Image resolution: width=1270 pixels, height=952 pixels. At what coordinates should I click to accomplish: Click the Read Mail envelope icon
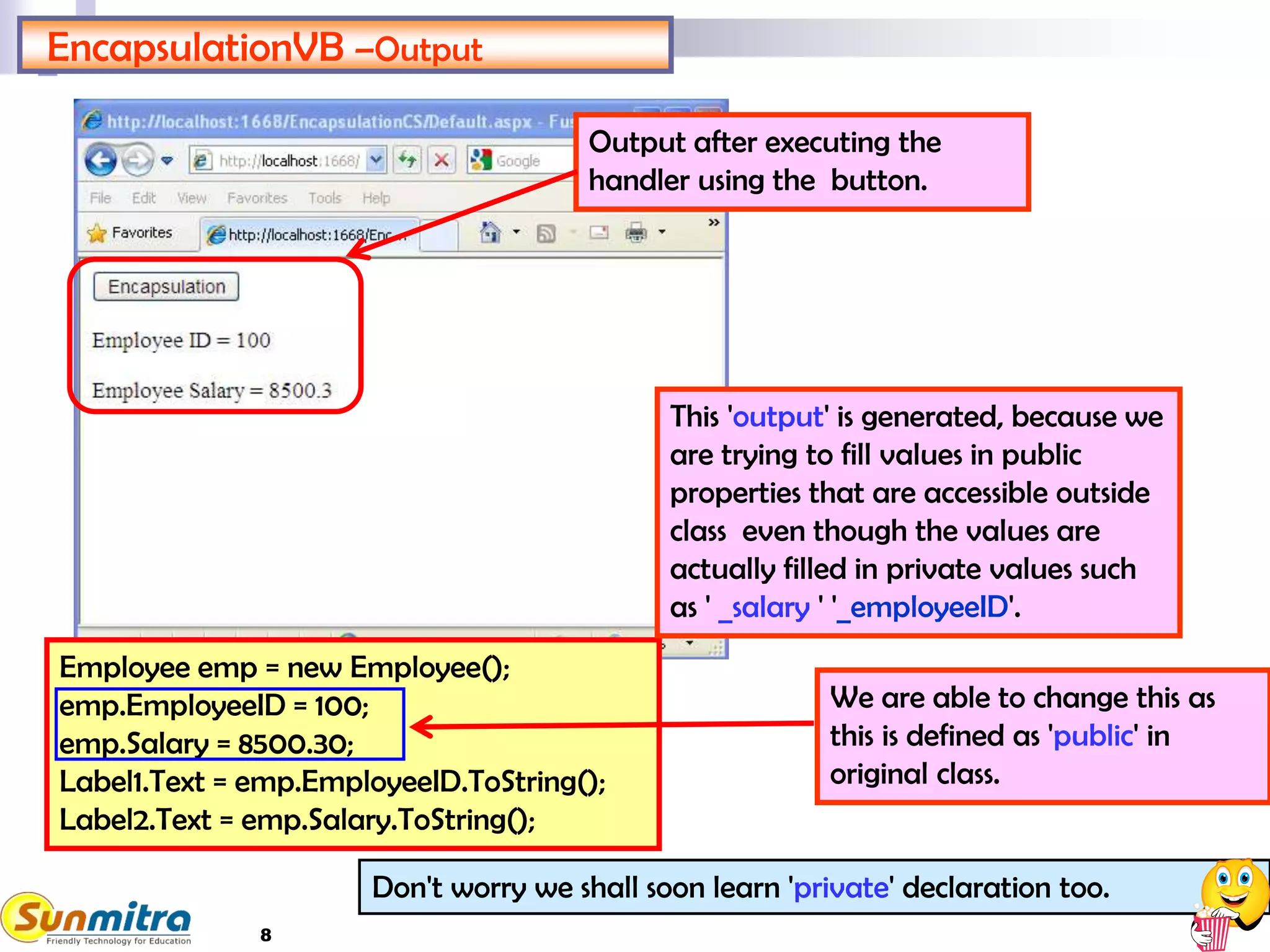599,233
